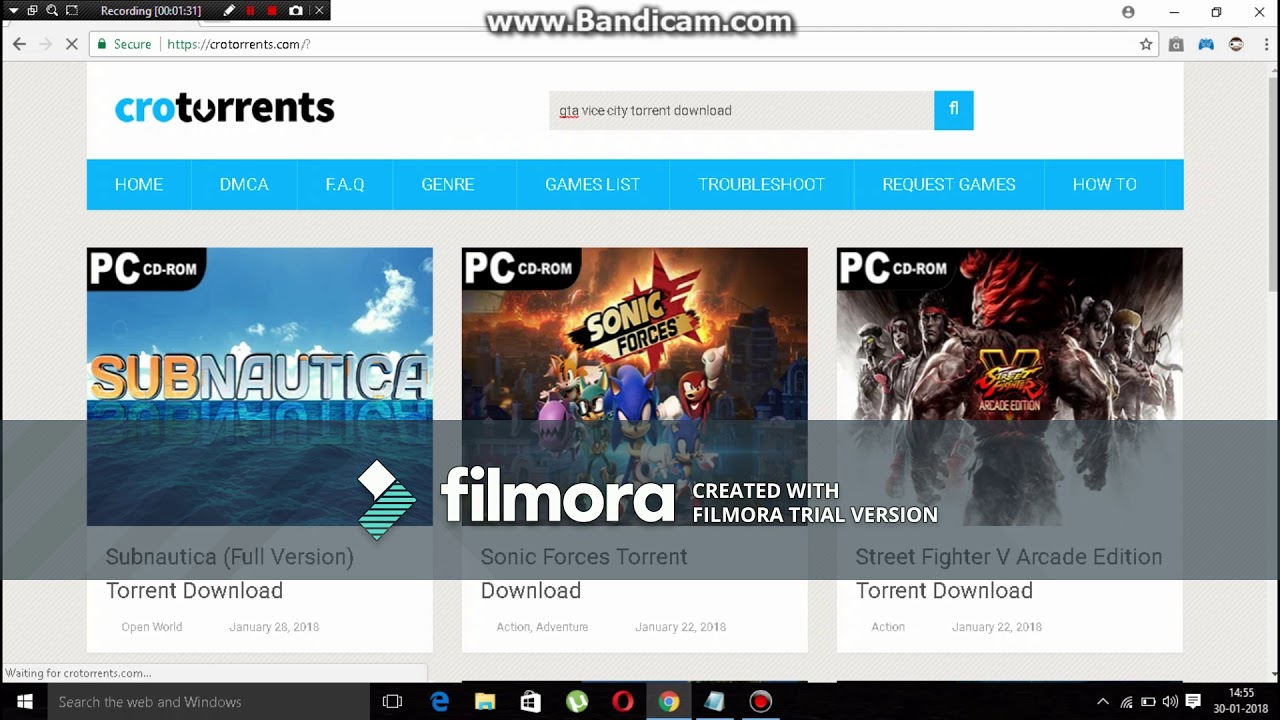
Task: Click the Street Fighter V cover thumbnail
Action: [x=1010, y=387]
